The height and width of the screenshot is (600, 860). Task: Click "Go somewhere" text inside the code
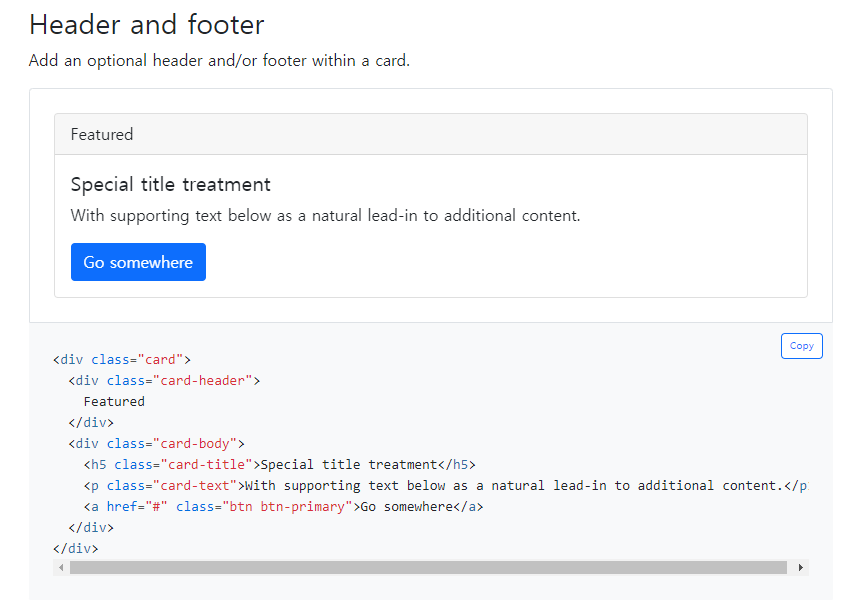(x=407, y=506)
